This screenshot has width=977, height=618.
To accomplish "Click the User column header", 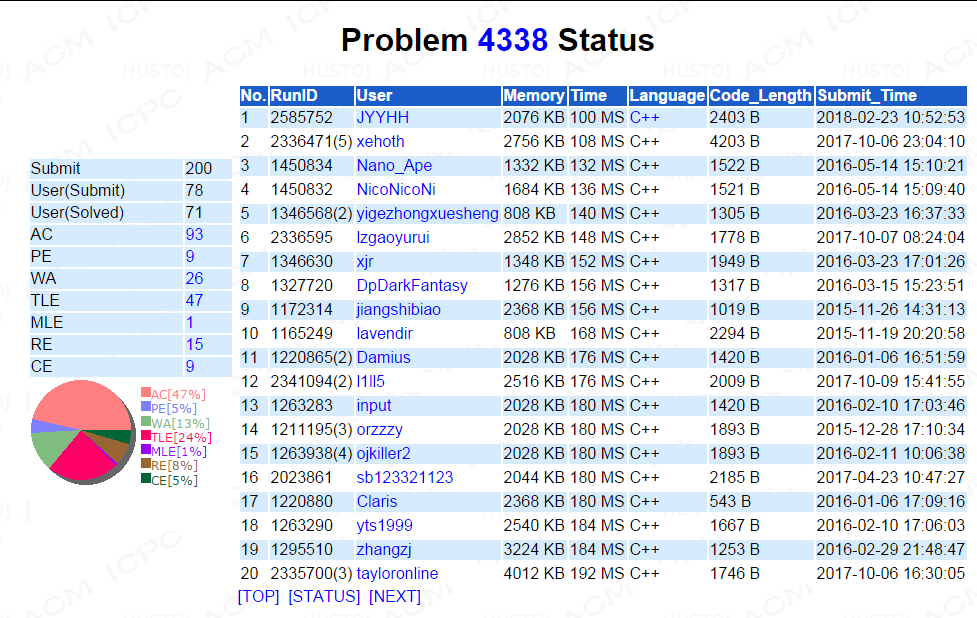I will pos(427,95).
